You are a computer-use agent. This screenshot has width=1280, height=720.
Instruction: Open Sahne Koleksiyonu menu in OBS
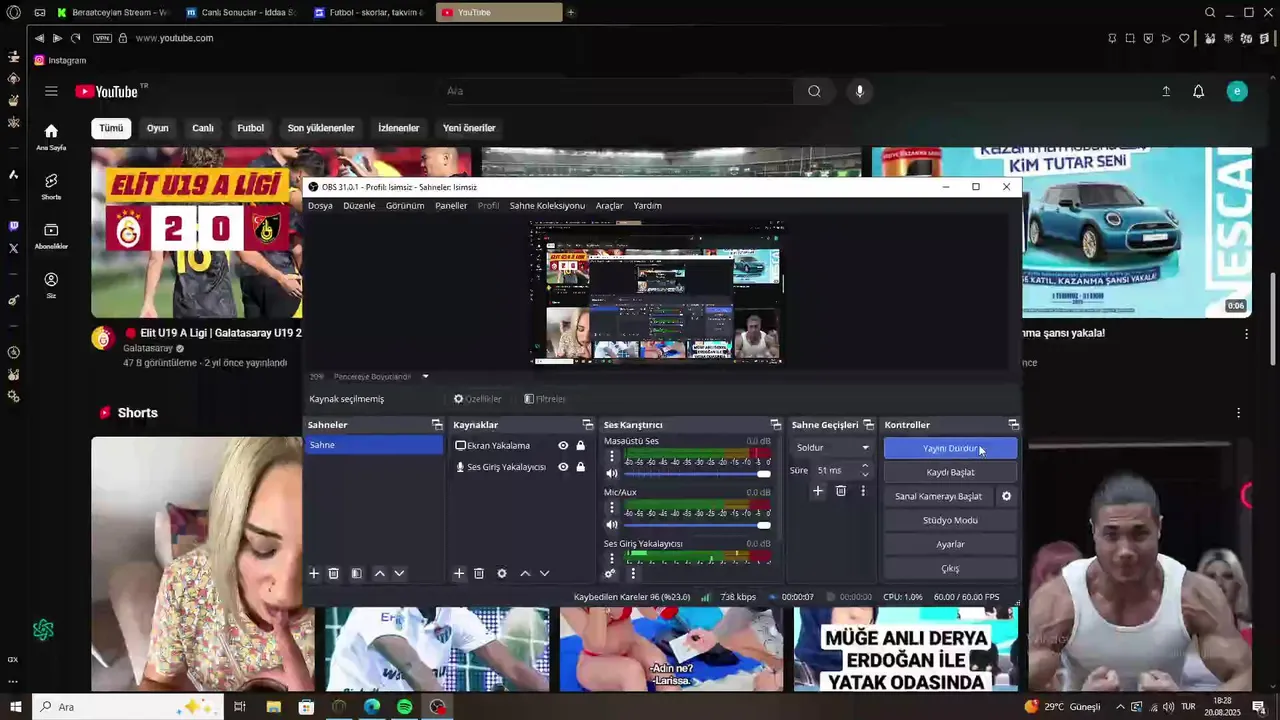tap(547, 206)
